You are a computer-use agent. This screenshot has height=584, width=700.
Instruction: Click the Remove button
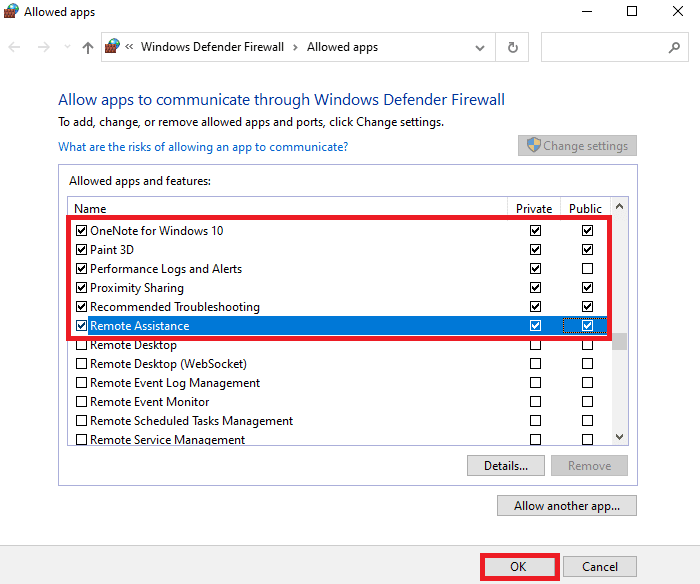point(589,466)
